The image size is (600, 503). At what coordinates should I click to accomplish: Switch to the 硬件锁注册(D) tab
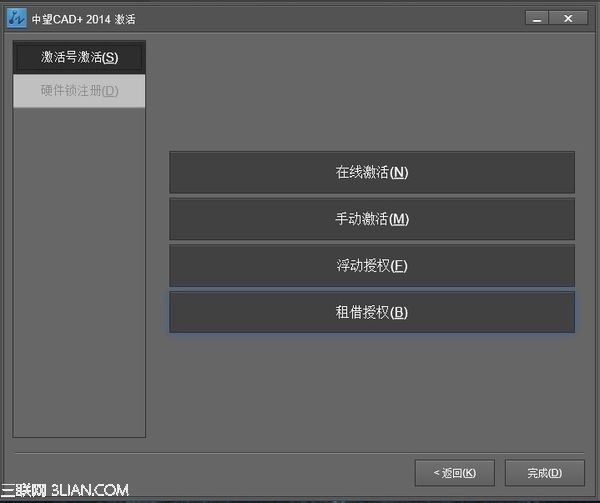click(79, 91)
